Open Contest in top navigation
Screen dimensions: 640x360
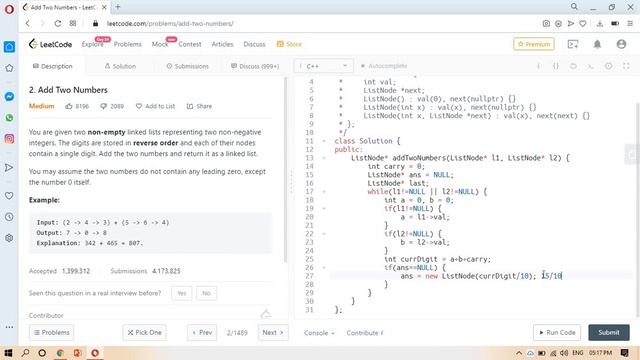coord(190,44)
